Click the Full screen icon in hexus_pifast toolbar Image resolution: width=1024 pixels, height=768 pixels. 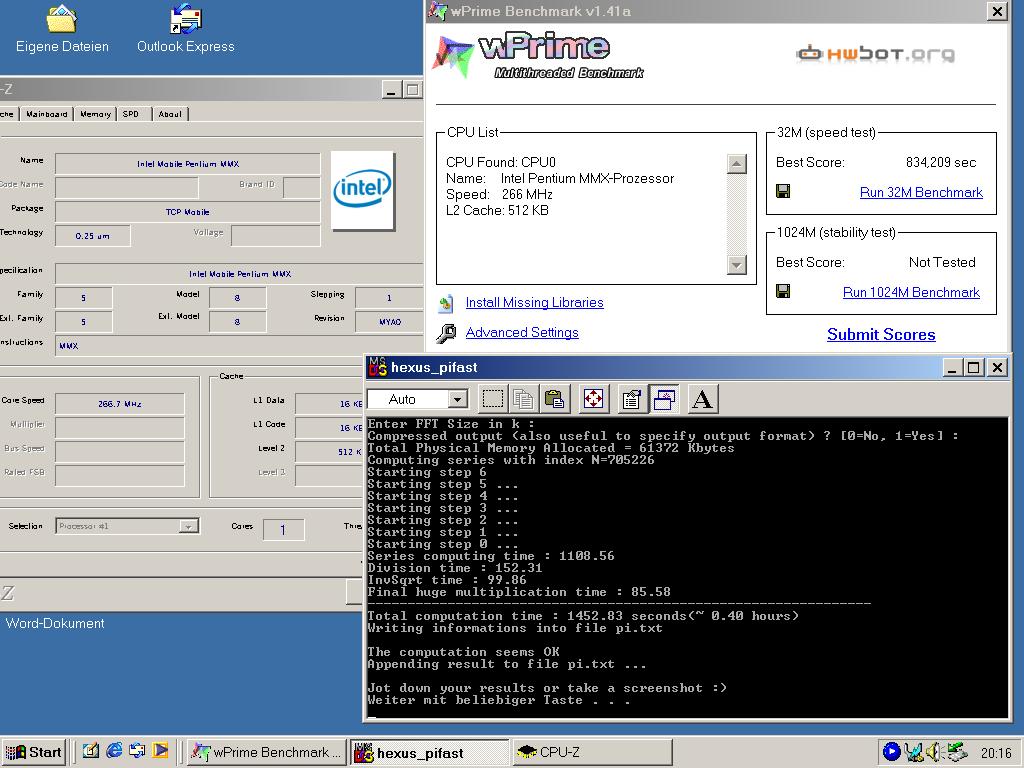click(594, 399)
